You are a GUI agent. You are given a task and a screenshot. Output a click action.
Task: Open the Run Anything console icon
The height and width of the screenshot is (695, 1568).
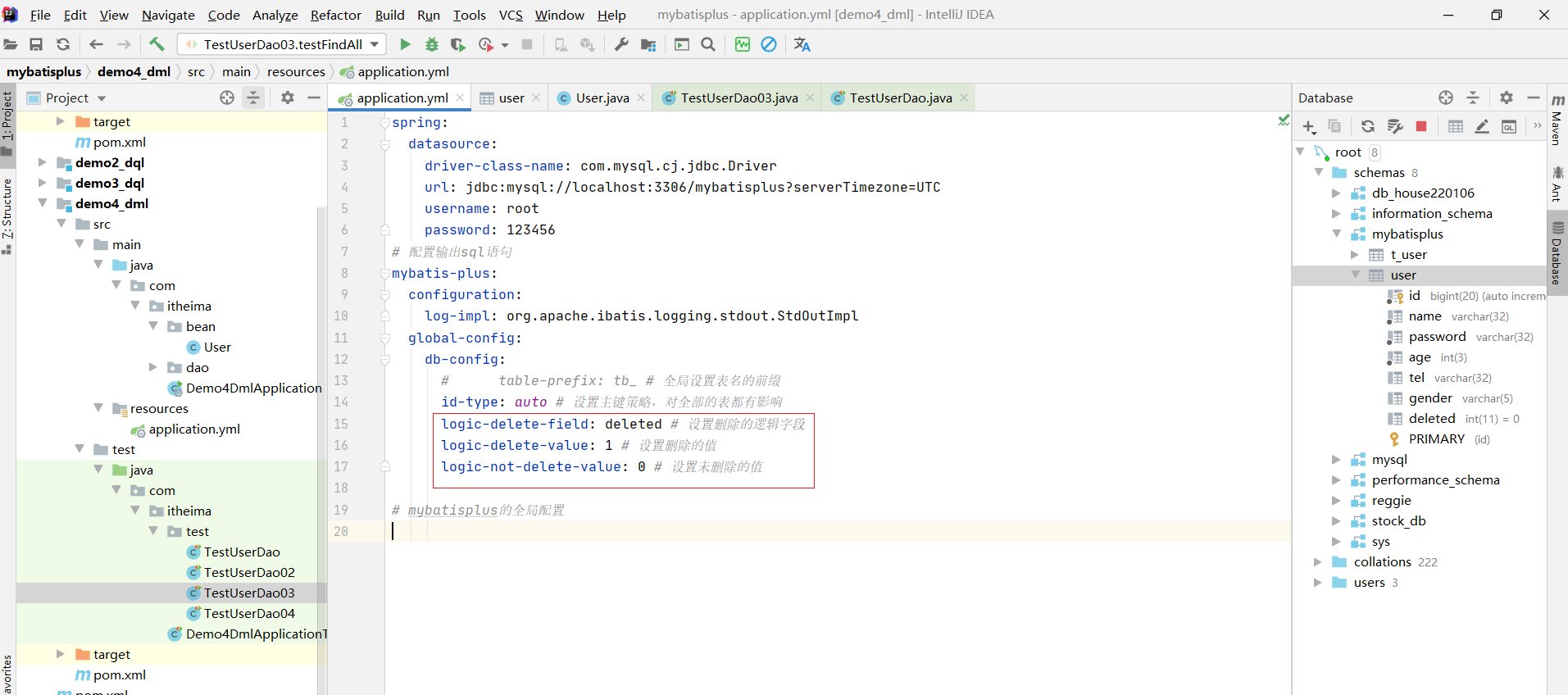[682, 44]
